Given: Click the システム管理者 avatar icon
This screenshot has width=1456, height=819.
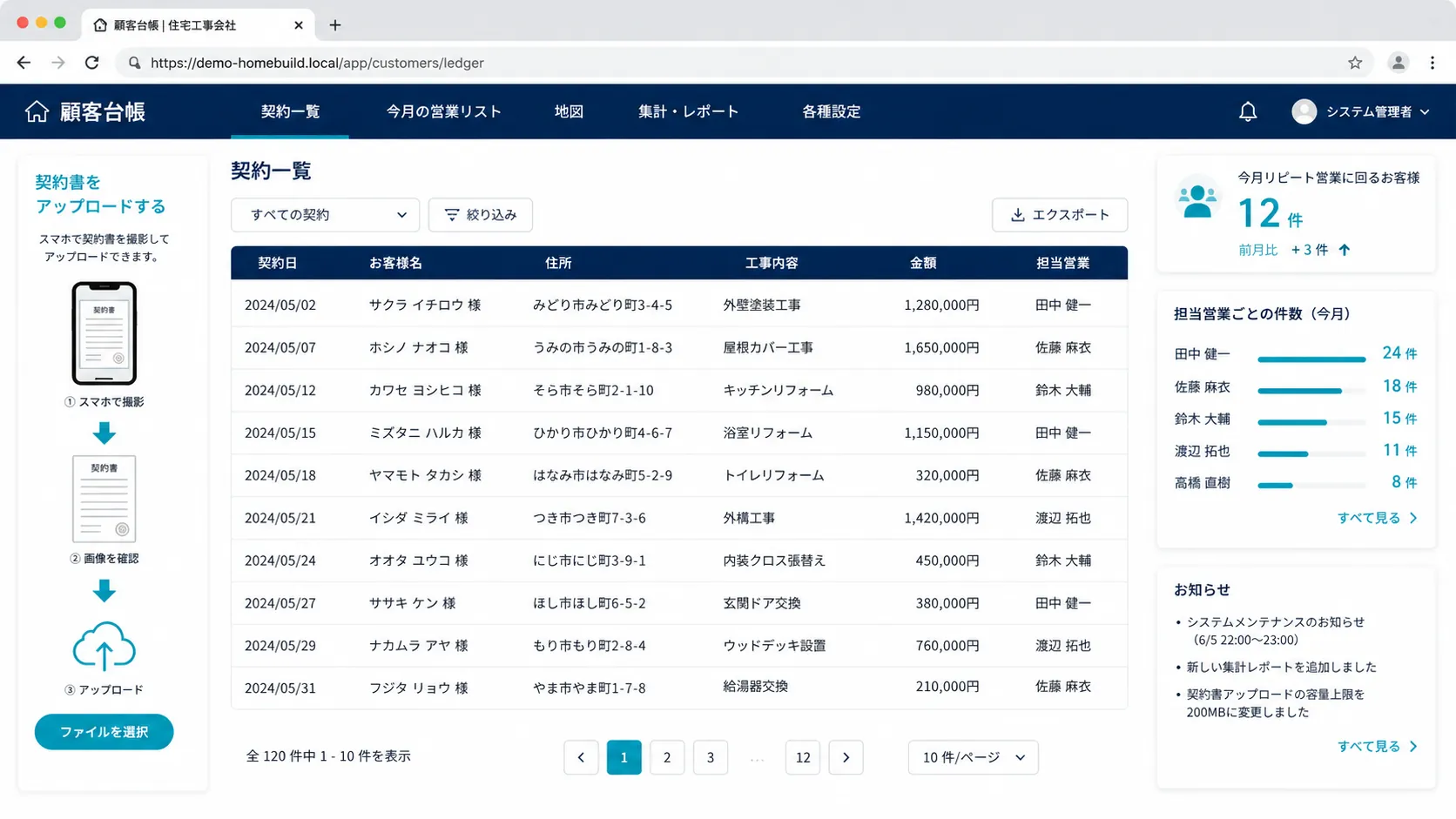Looking at the screenshot, I should click(x=1304, y=111).
